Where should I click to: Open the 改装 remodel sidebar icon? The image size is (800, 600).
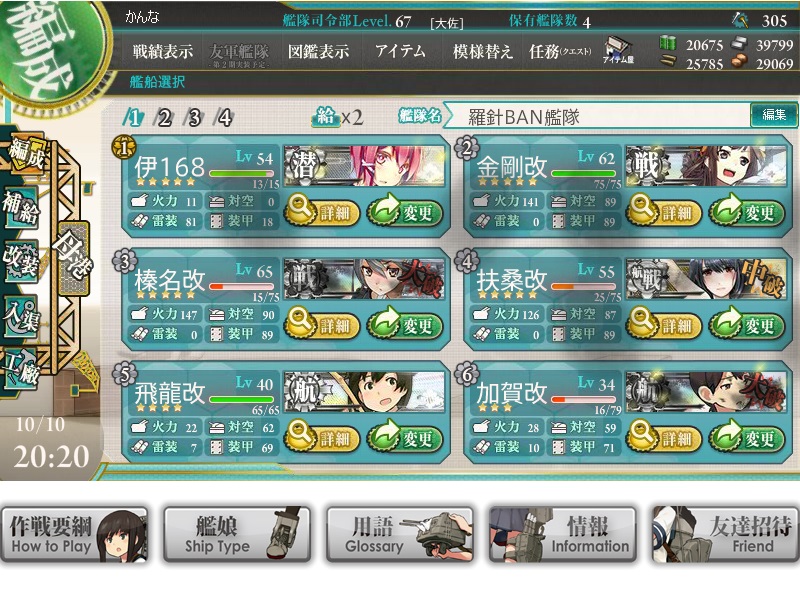point(20,261)
